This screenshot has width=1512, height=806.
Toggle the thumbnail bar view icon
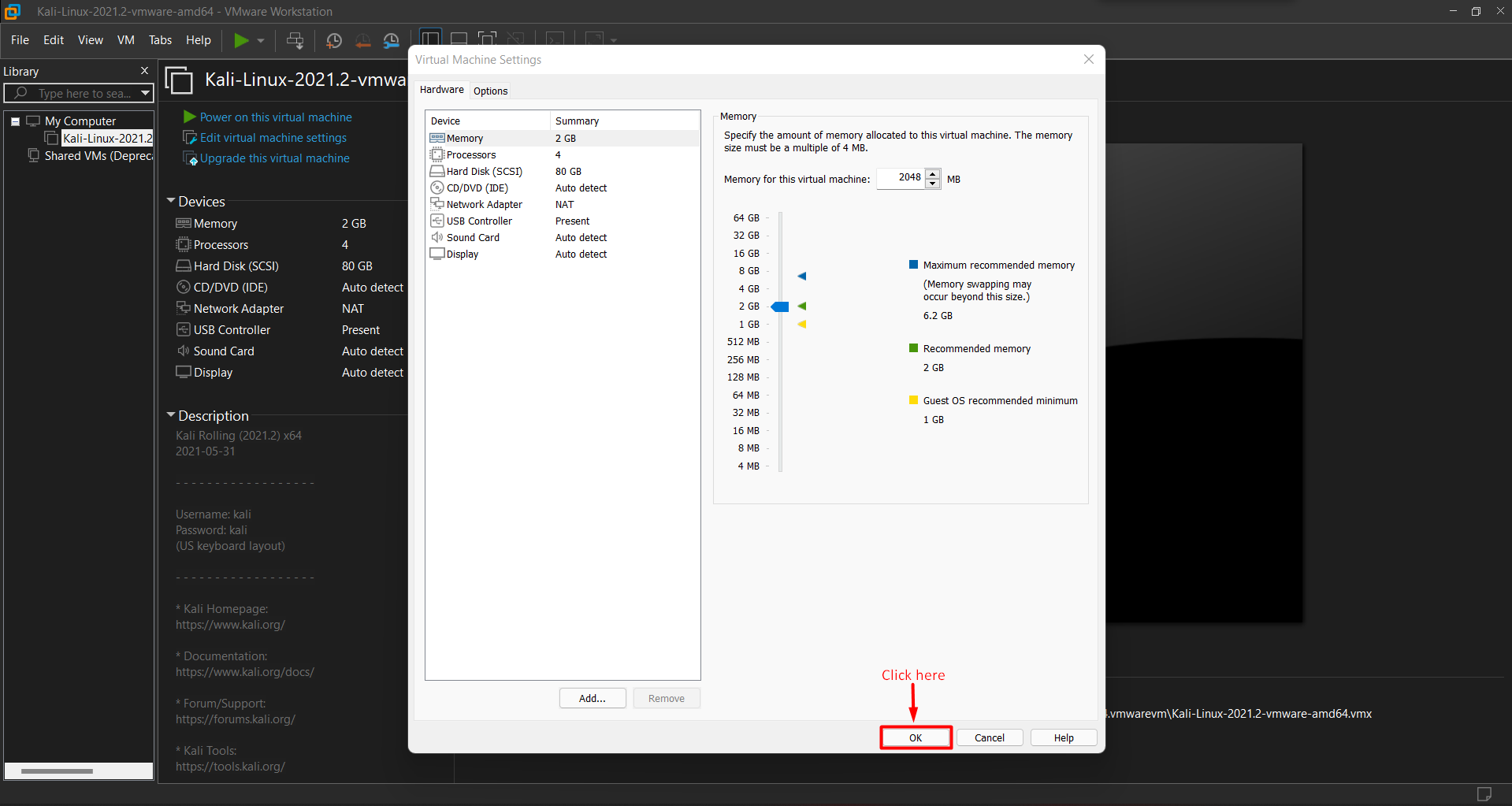(x=459, y=39)
